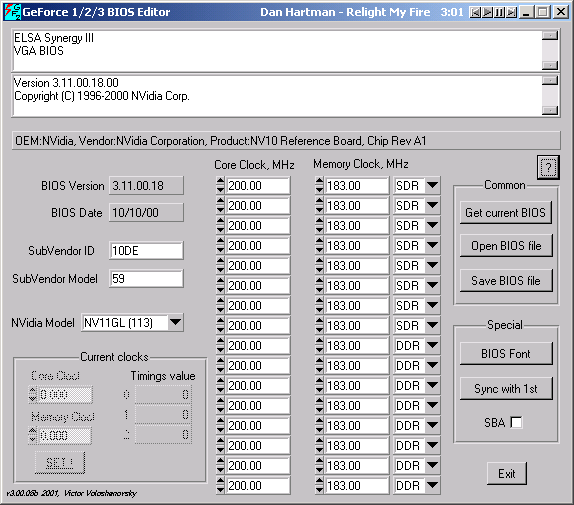Click Save BIOS file button

click(506, 281)
